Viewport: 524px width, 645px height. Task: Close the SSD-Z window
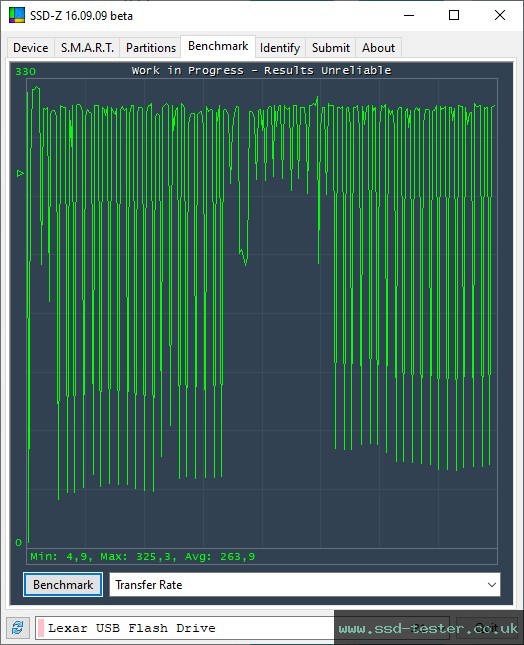point(500,15)
